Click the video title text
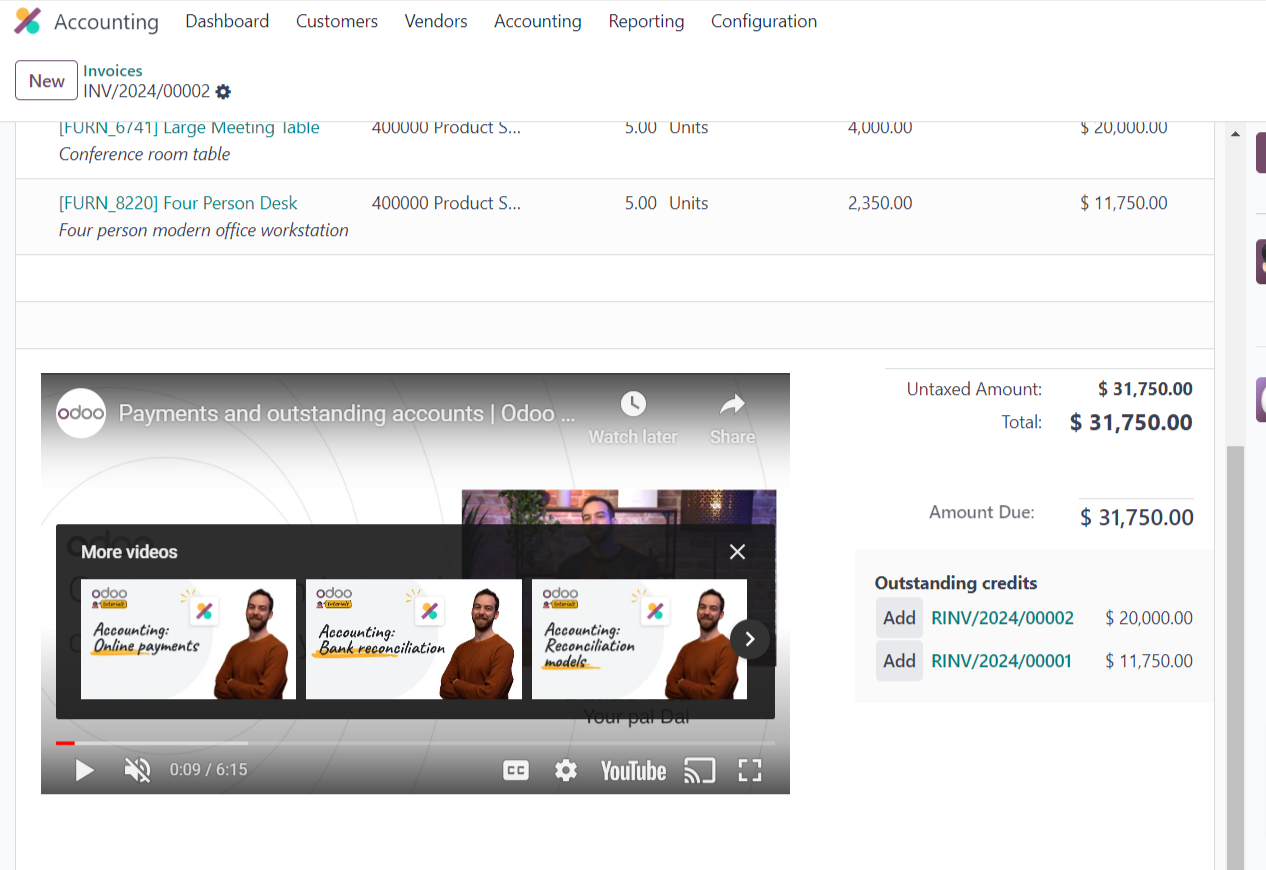 pyautogui.click(x=347, y=413)
